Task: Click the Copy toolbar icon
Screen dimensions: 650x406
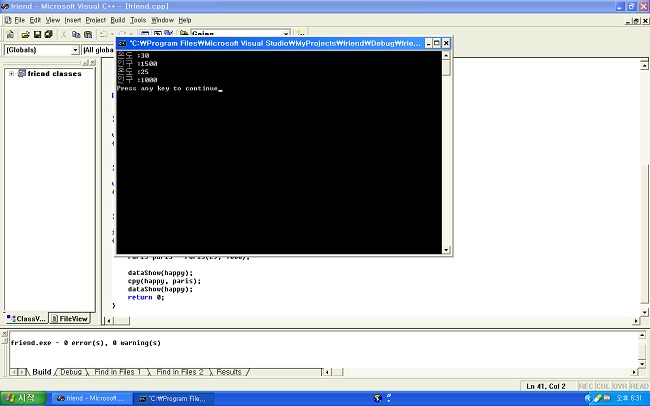Action: coord(75,34)
